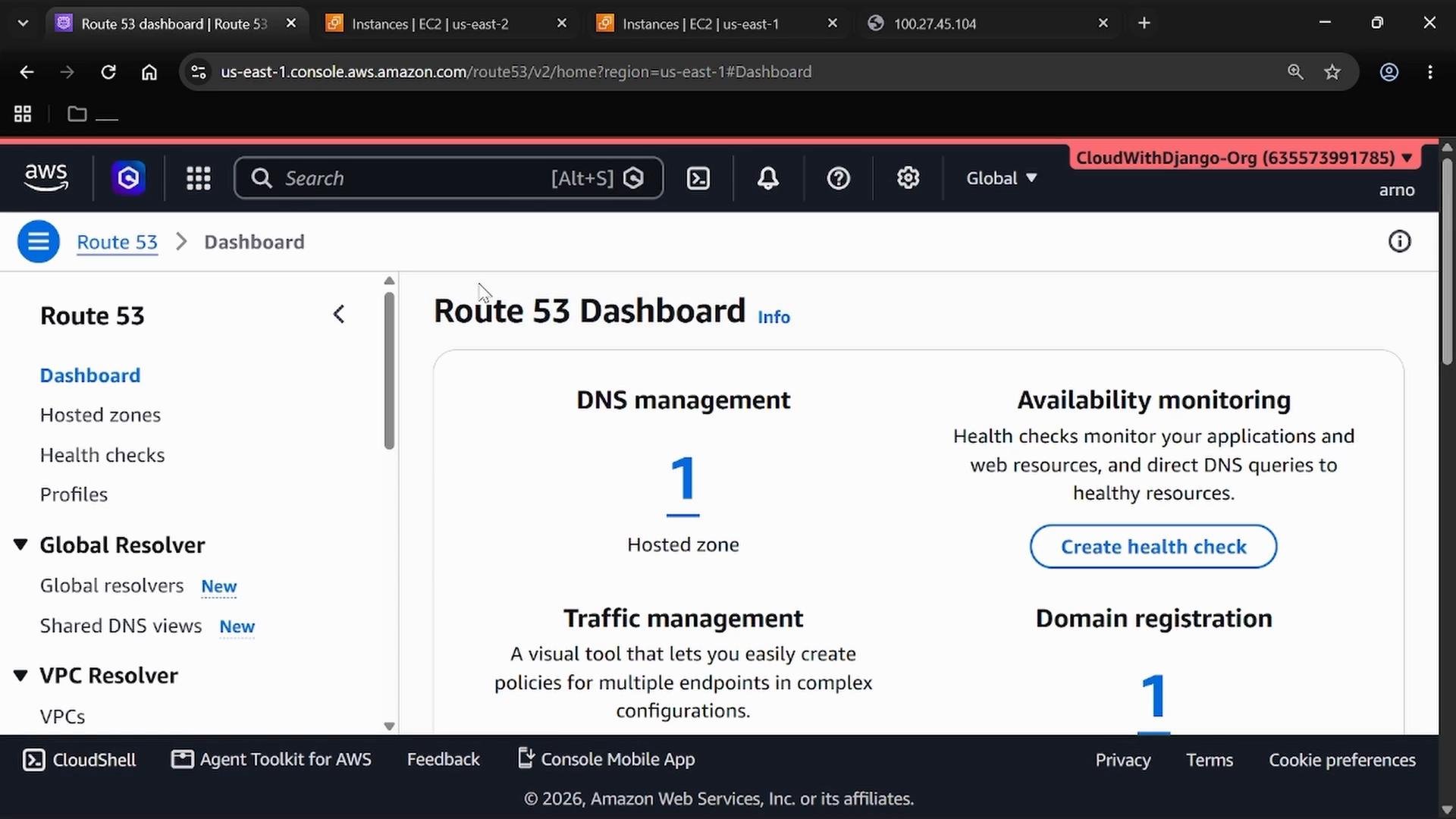Open Health checks in the sidebar
1456x819 pixels.
102,455
